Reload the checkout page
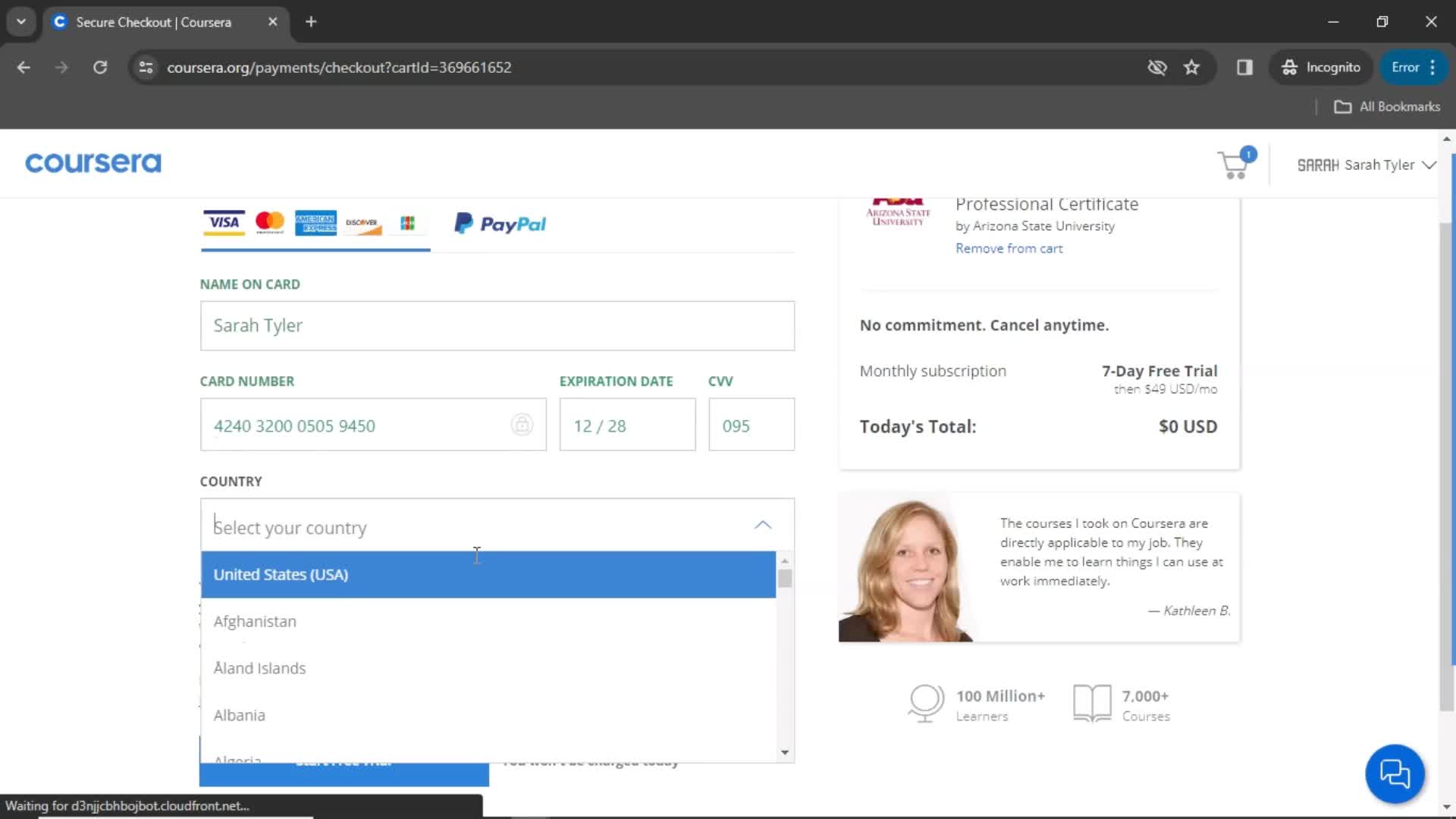 click(x=100, y=67)
